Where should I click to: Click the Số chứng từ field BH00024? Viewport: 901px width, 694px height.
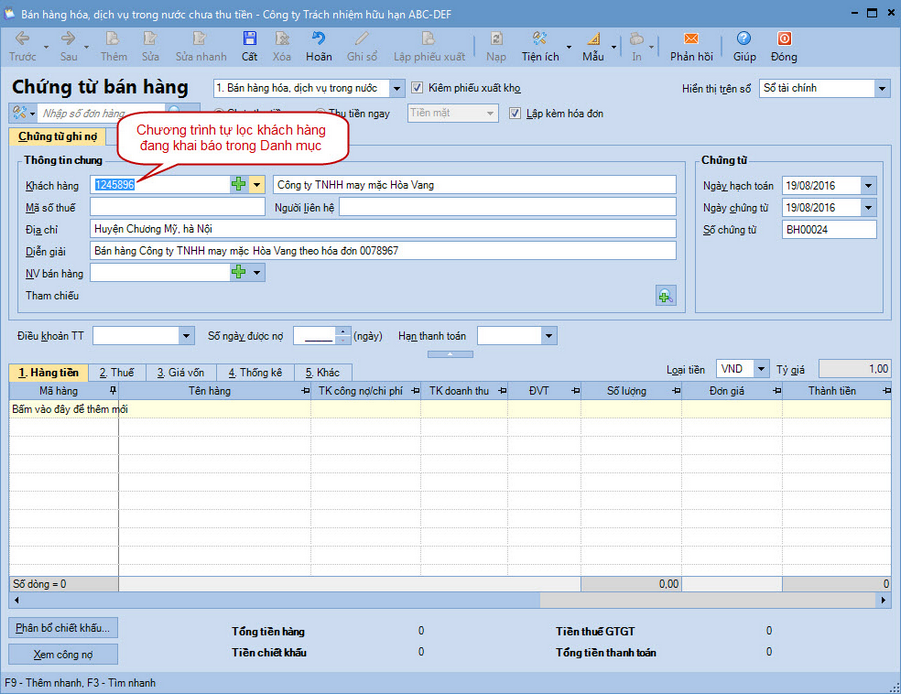(x=829, y=229)
